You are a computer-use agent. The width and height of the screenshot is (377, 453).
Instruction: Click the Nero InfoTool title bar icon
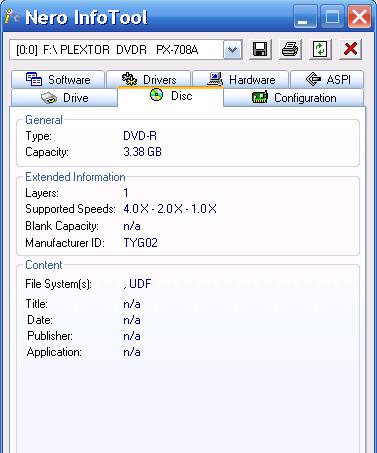click(x=12, y=17)
